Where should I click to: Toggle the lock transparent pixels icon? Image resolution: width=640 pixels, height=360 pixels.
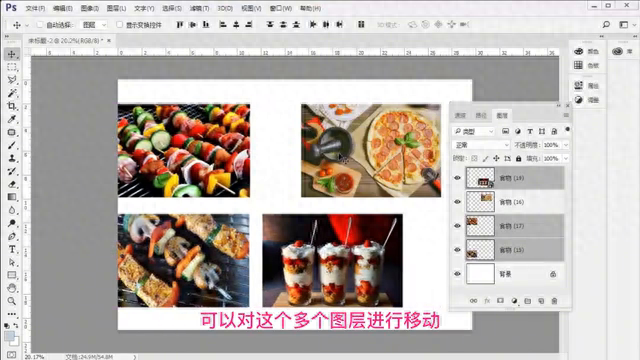click(x=474, y=158)
